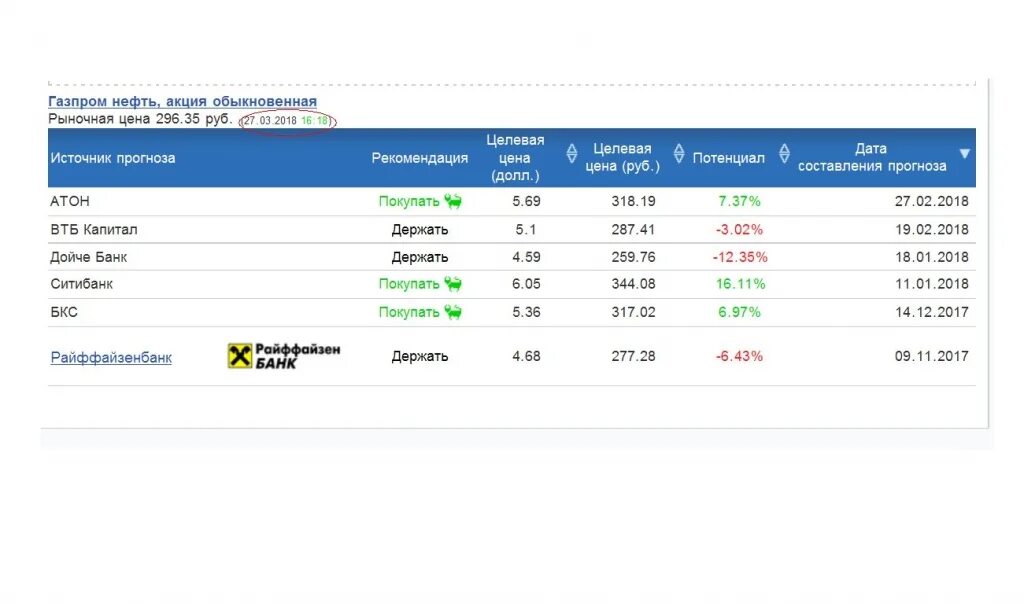Click the Дата составления прогноза header text

click(x=872, y=157)
